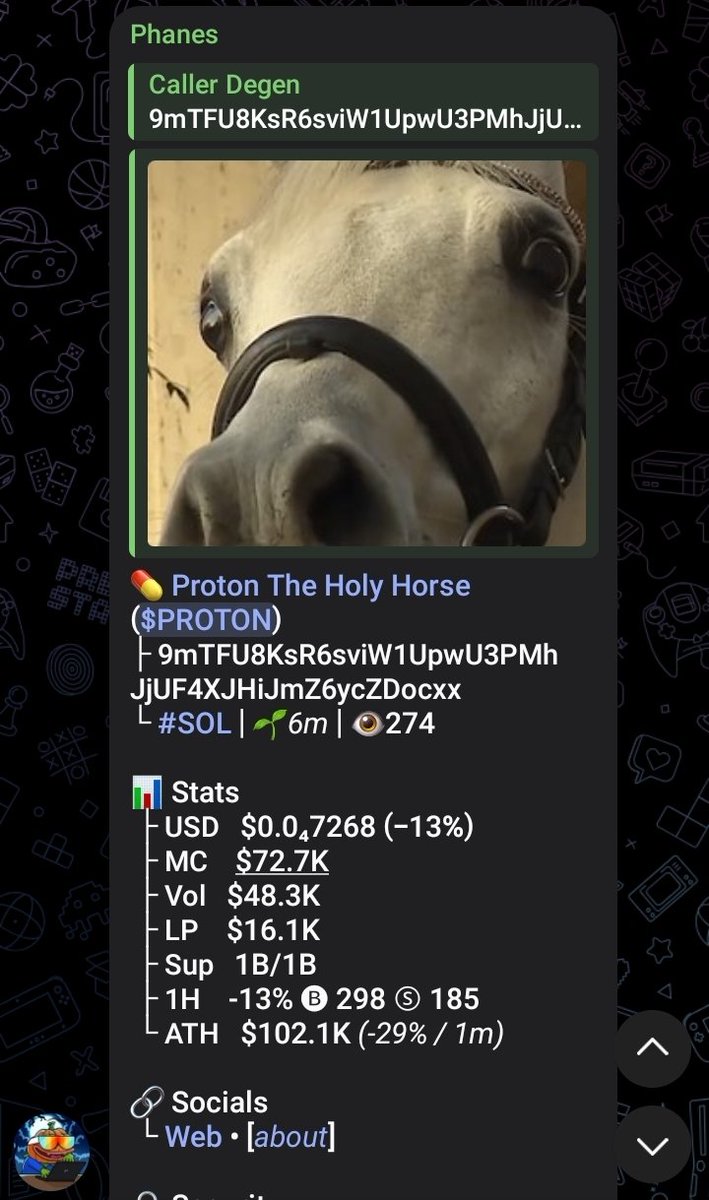
Task: Open the frog avatar profile picture
Action: point(51,1152)
